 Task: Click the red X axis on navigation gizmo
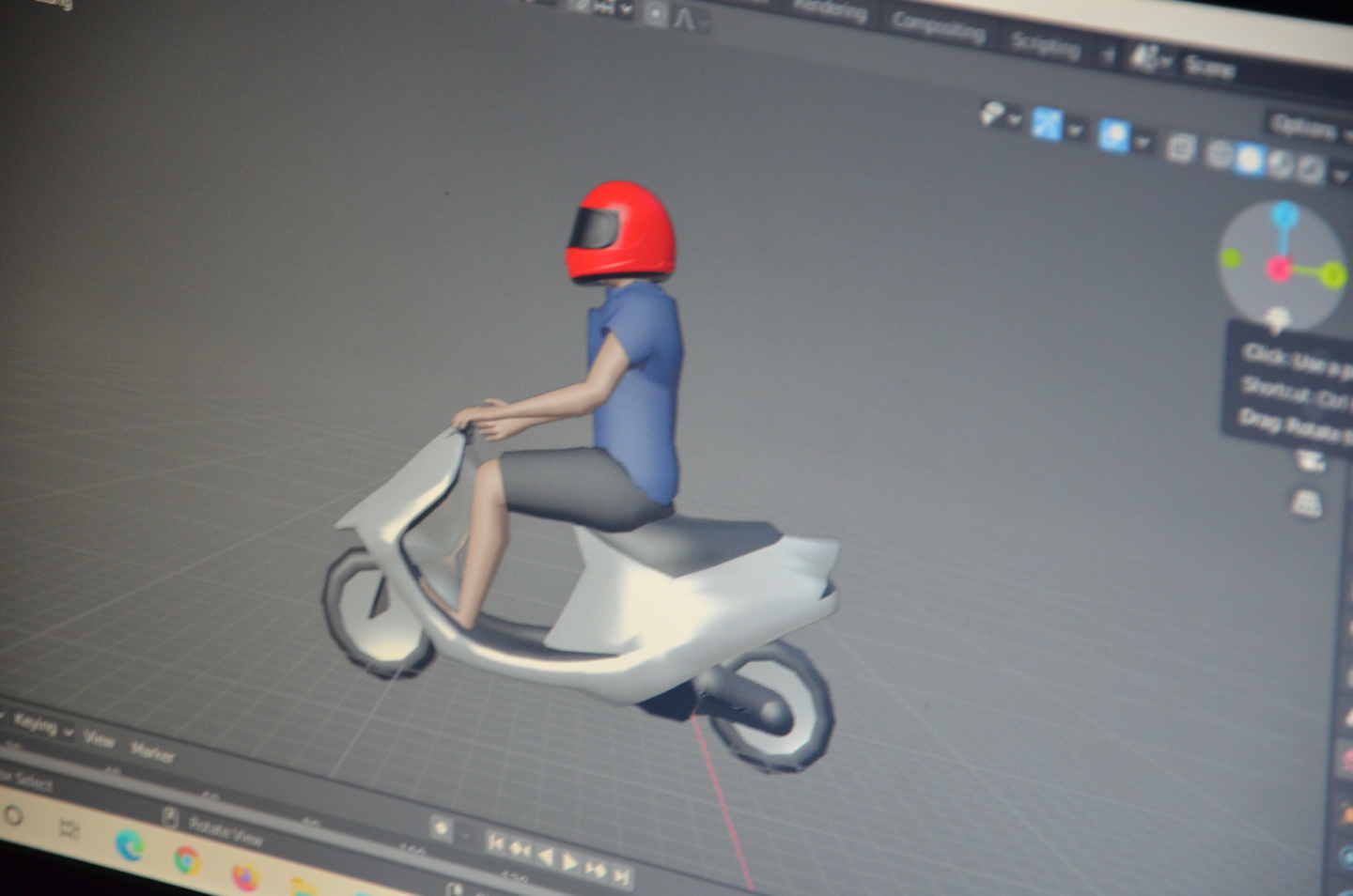click(1279, 270)
